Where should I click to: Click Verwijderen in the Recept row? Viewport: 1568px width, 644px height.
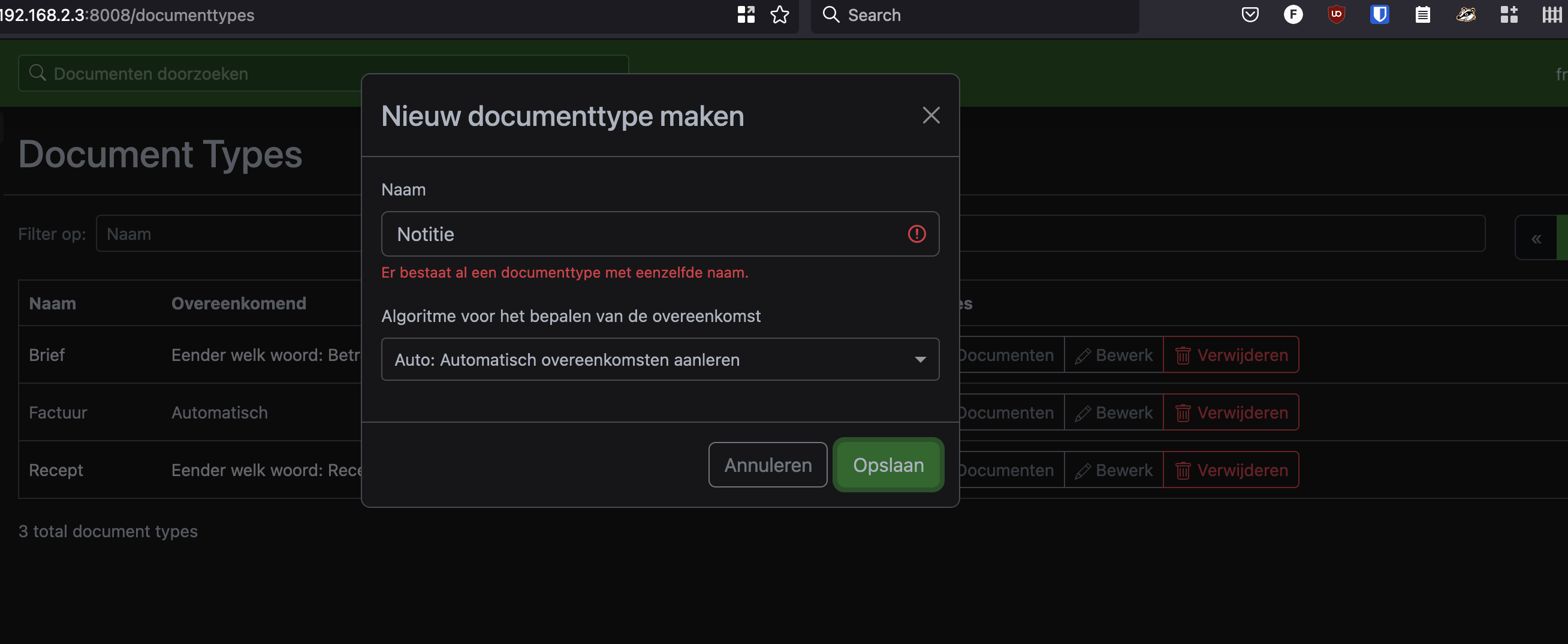1231,470
